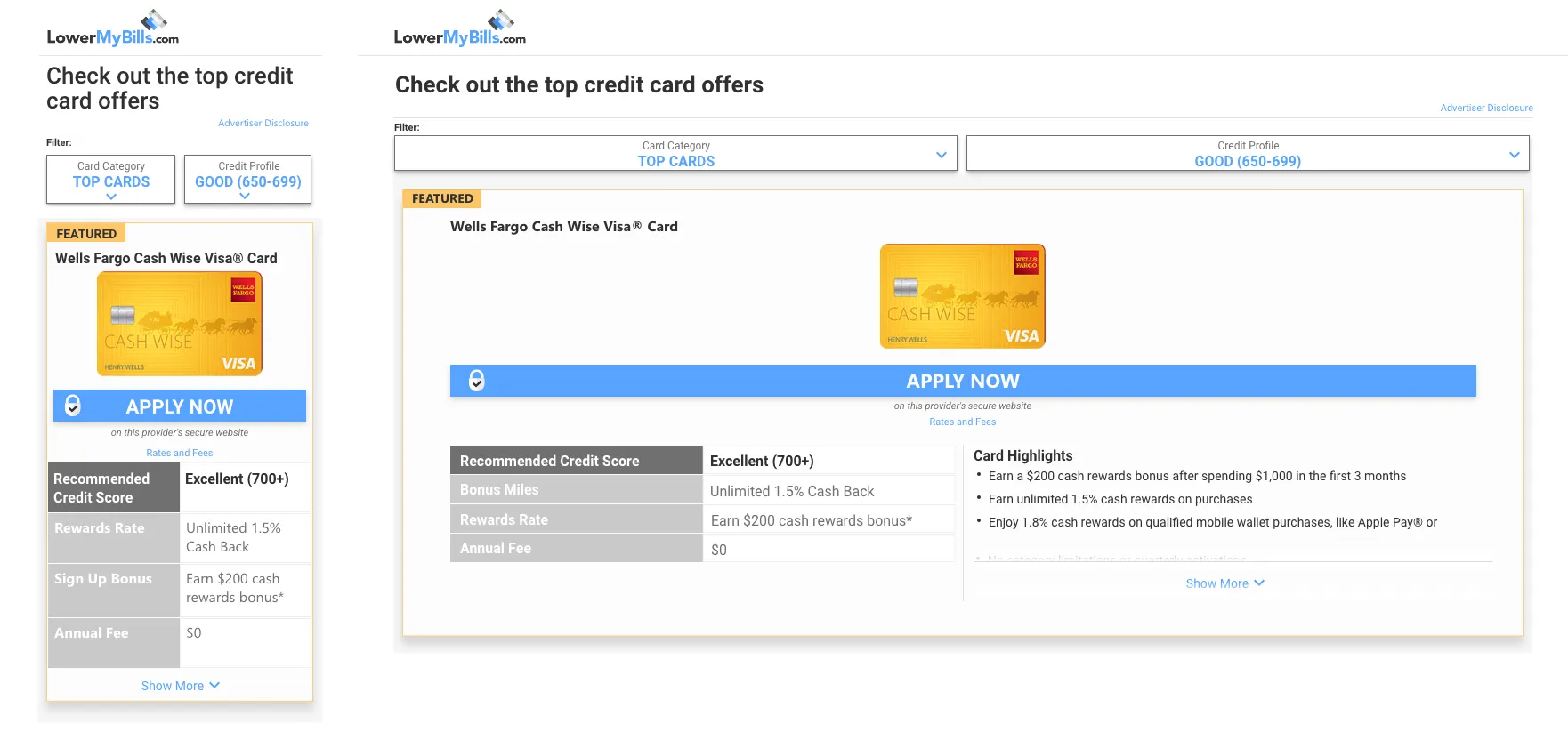The image size is (1568, 756).
Task: Click 'Earn unlimited 1.5% cash rewards on purchases'
Action: tap(1120, 499)
